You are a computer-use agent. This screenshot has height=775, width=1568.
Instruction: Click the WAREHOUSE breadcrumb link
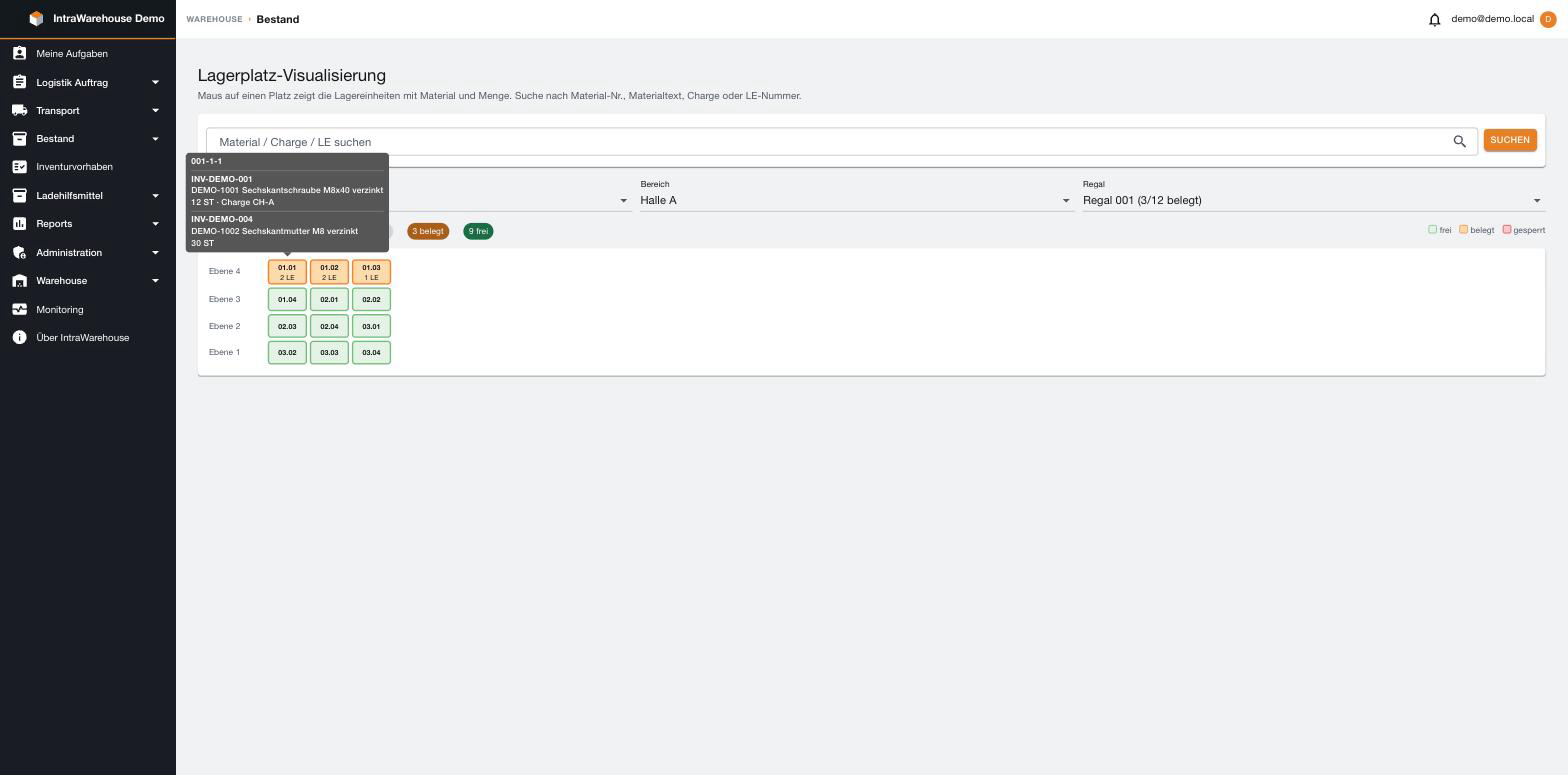pyautogui.click(x=214, y=19)
